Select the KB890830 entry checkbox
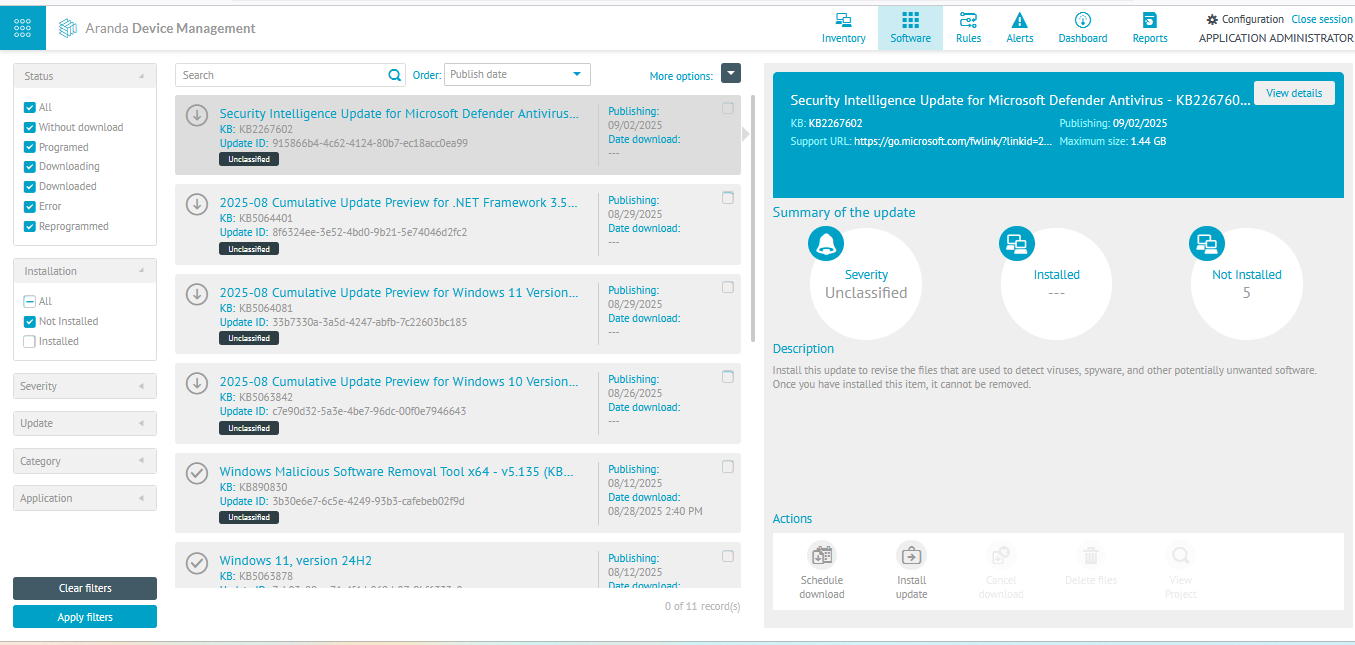The height and width of the screenshot is (645, 1355). (728, 466)
